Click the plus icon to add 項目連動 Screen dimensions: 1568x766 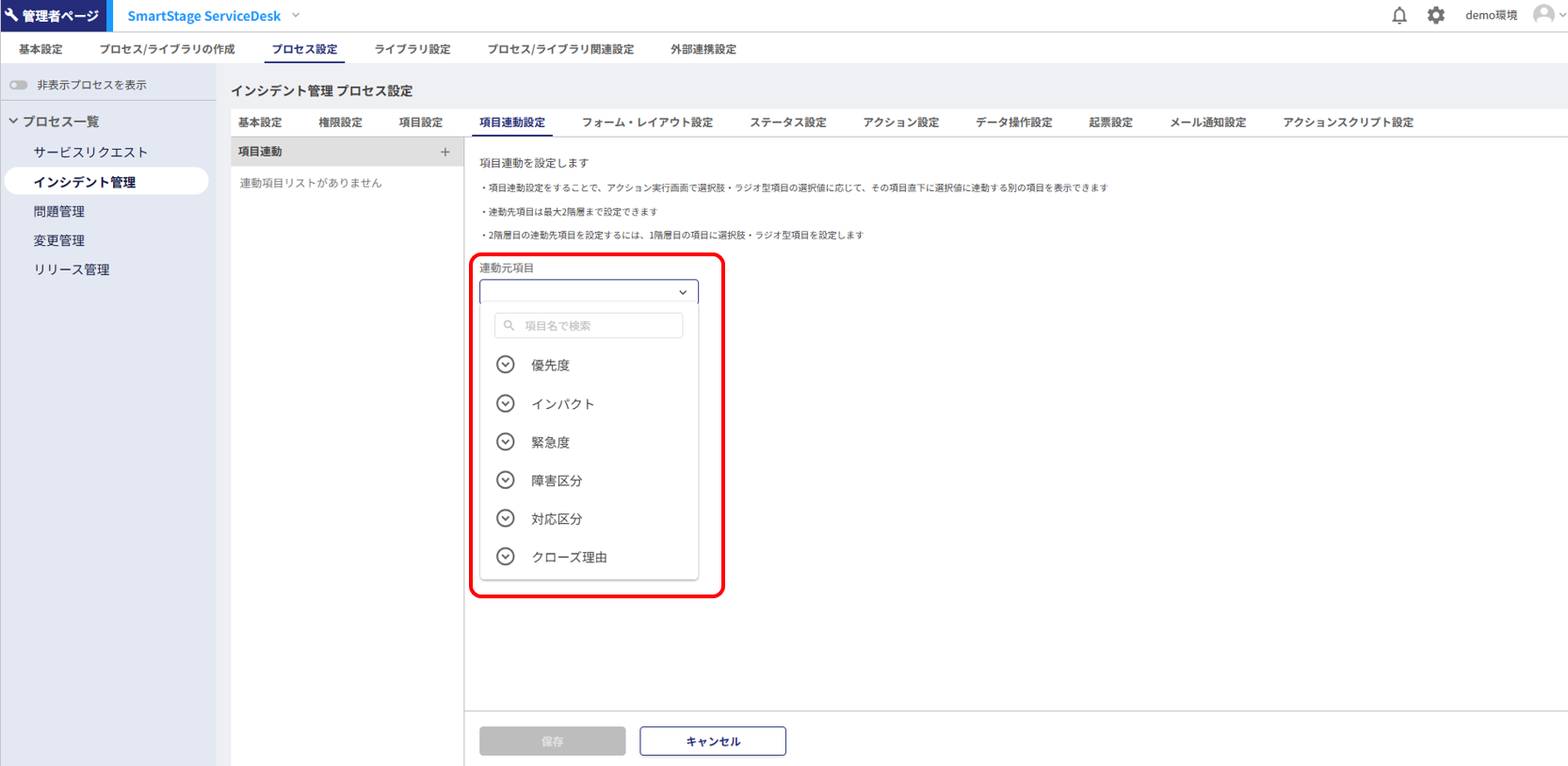pyautogui.click(x=445, y=152)
